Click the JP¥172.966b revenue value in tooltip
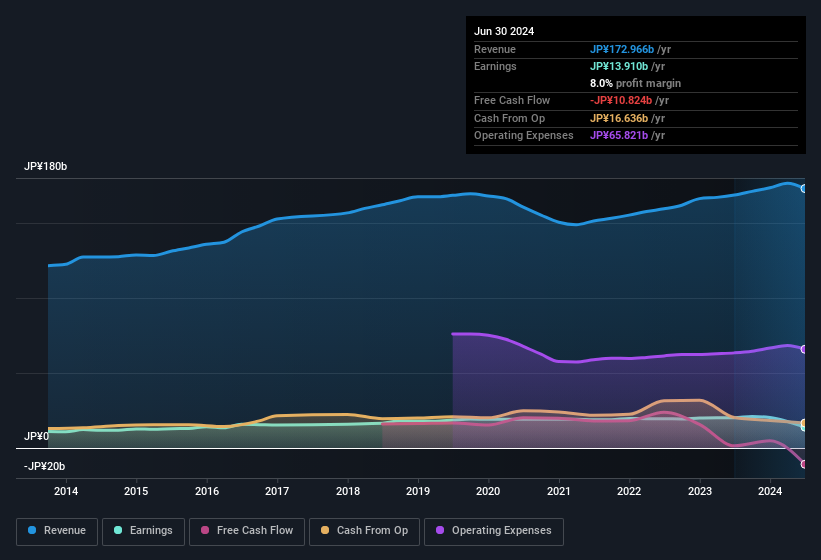 click(621, 49)
